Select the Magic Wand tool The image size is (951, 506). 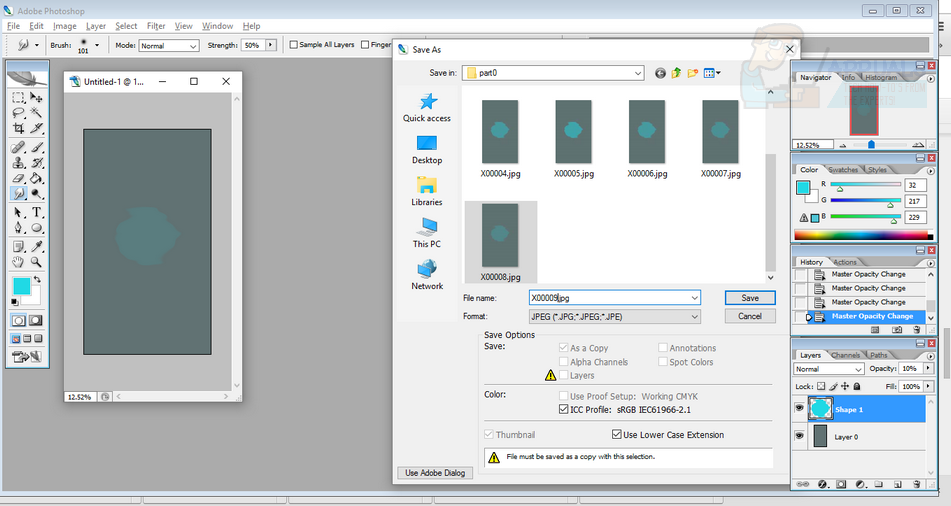point(36,112)
